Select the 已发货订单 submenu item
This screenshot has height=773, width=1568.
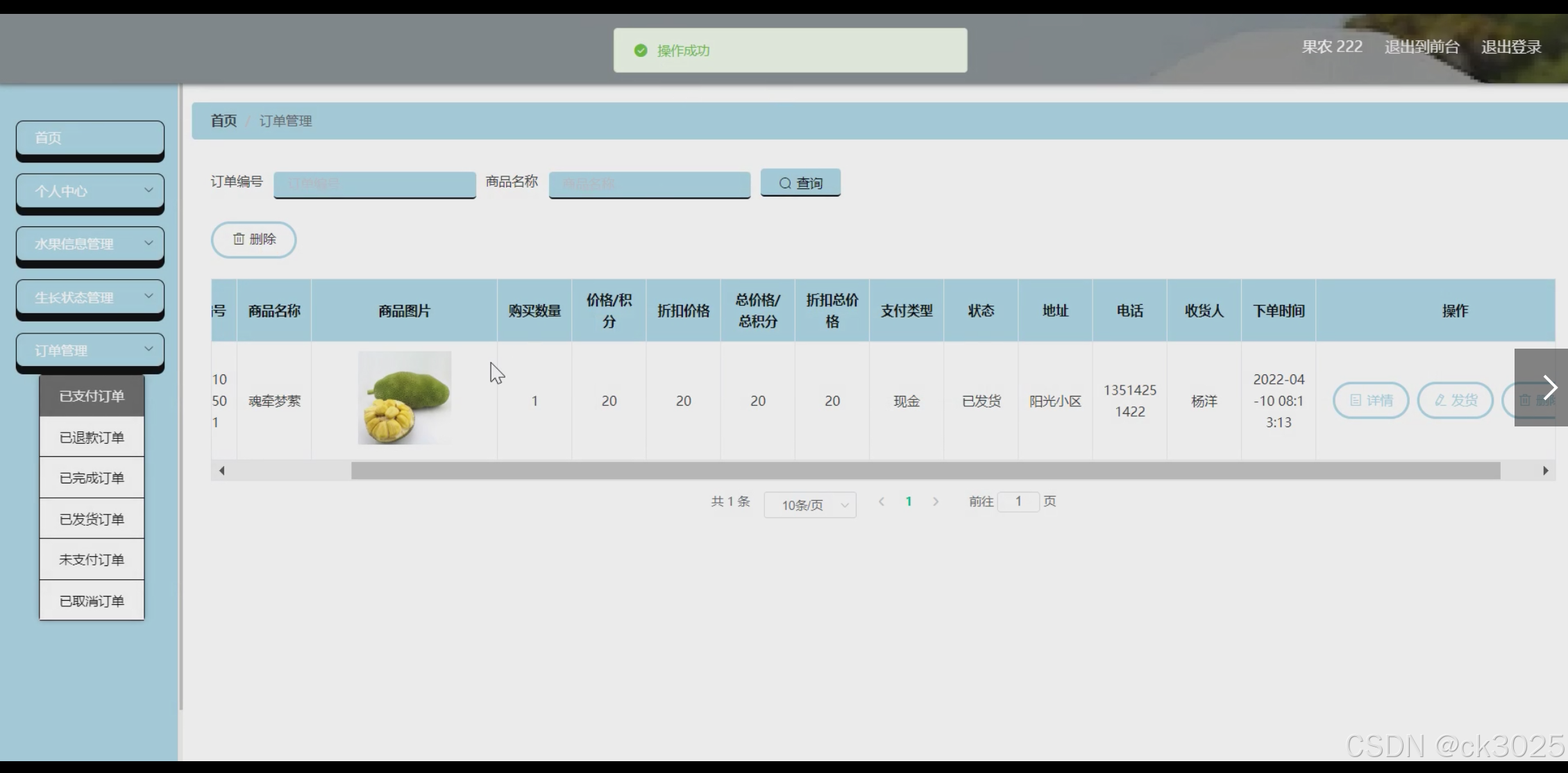(x=92, y=520)
